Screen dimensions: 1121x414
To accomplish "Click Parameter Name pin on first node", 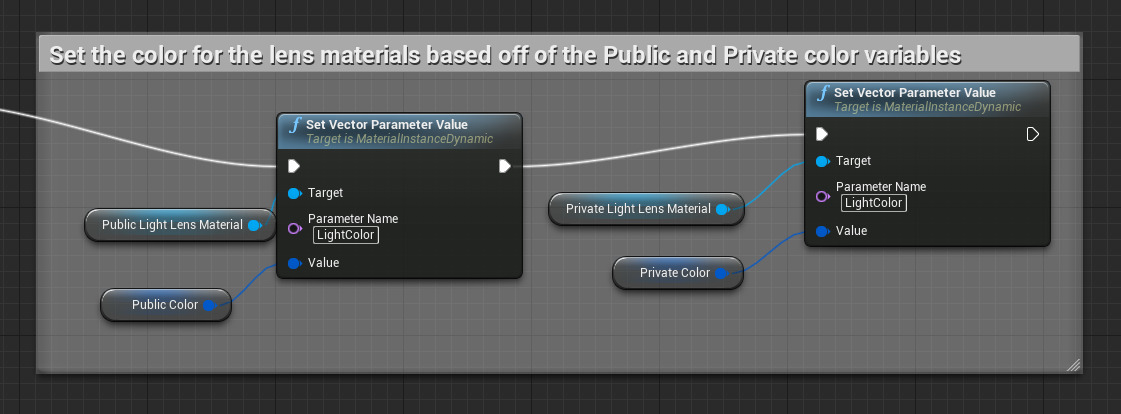I will point(294,228).
